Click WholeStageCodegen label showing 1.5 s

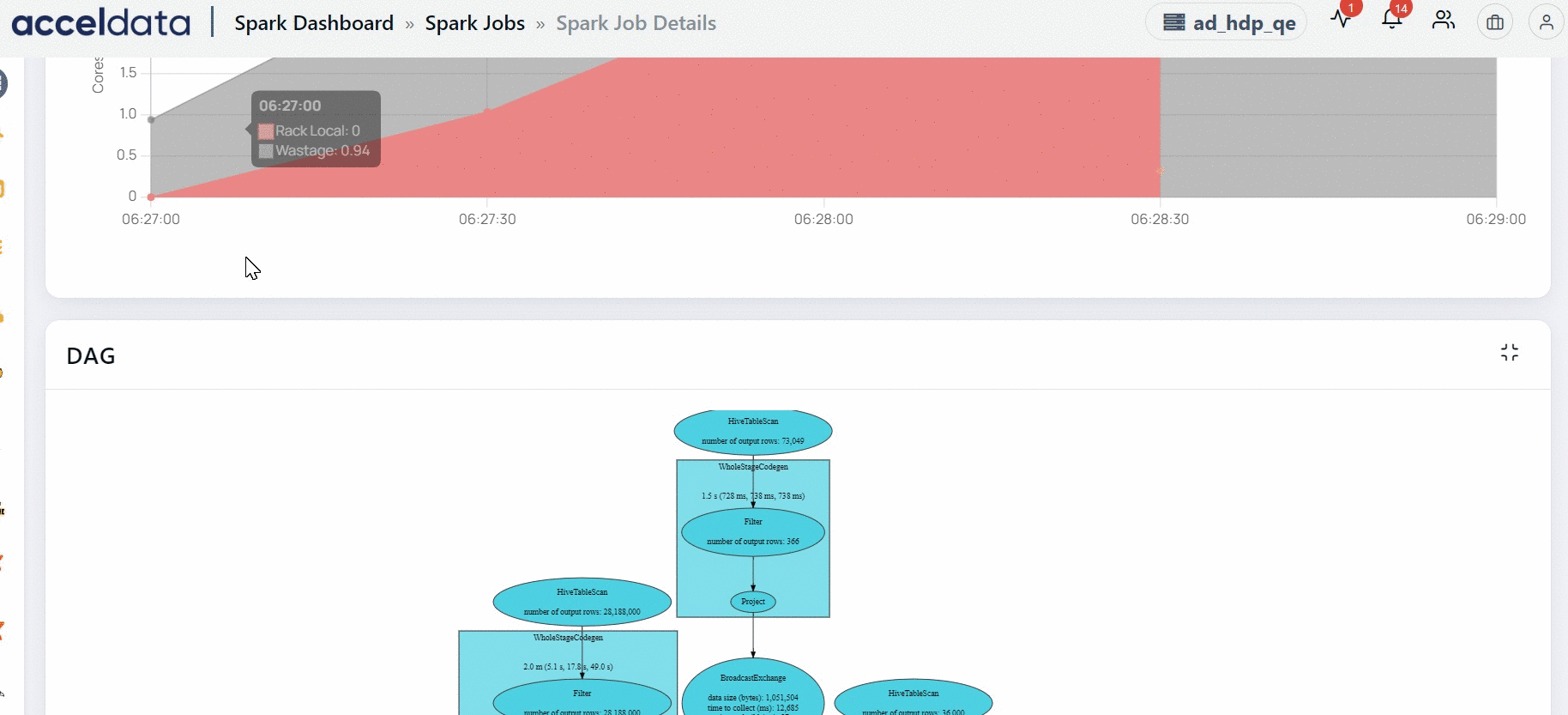pos(753,467)
